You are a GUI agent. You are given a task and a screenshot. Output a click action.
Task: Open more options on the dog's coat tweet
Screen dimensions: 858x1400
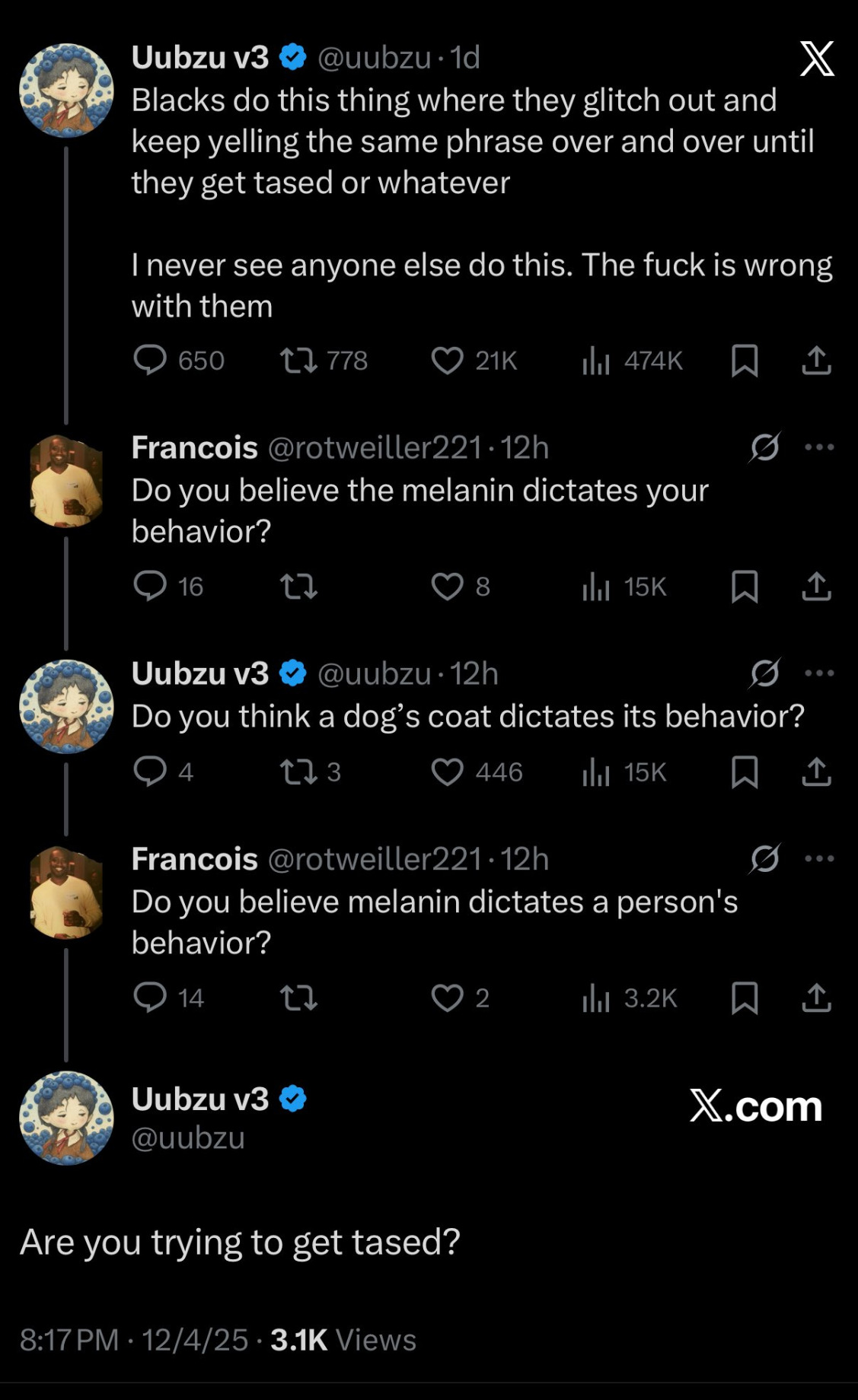[819, 673]
